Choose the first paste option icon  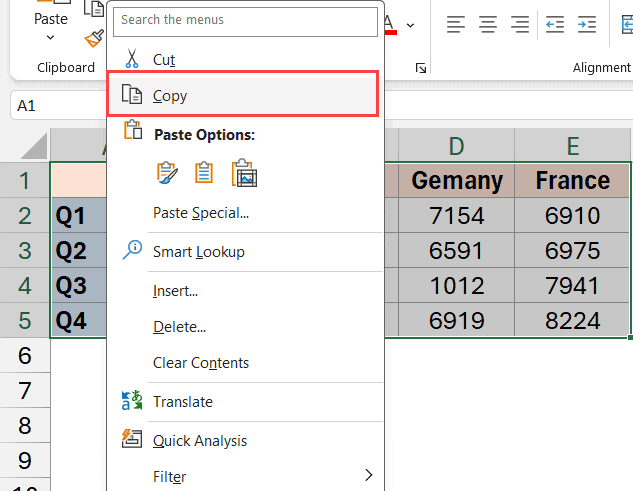point(166,172)
